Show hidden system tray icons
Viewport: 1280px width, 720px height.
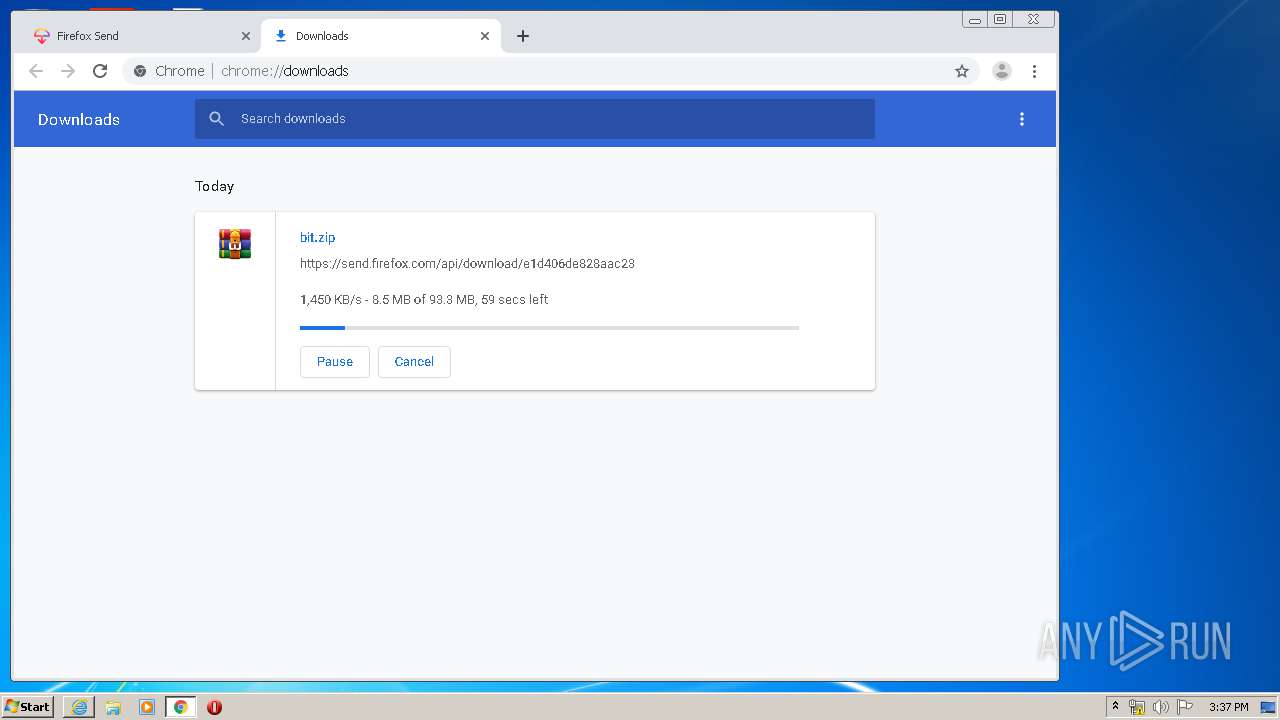click(x=1115, y=707)
